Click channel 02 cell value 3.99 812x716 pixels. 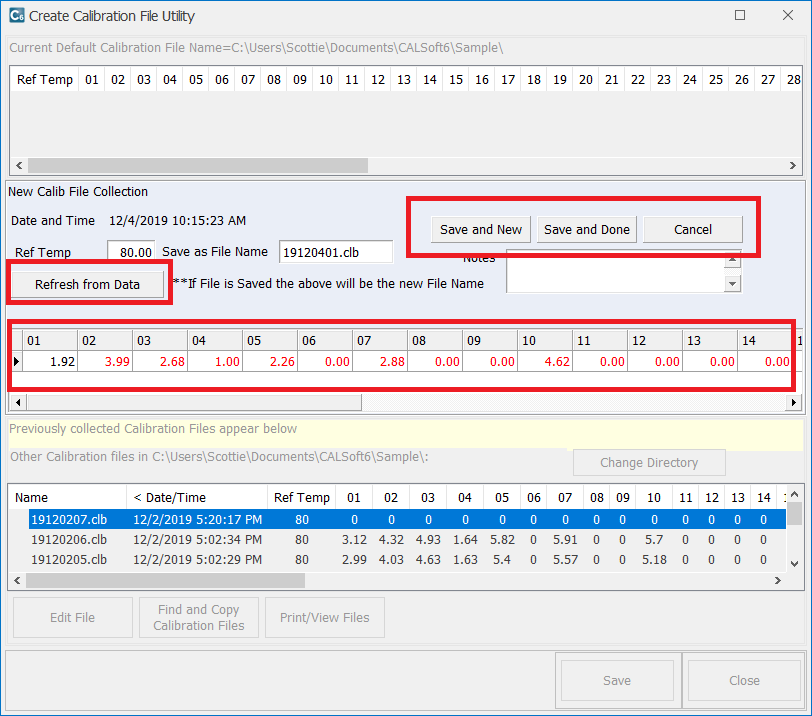(x=105, y=361)
